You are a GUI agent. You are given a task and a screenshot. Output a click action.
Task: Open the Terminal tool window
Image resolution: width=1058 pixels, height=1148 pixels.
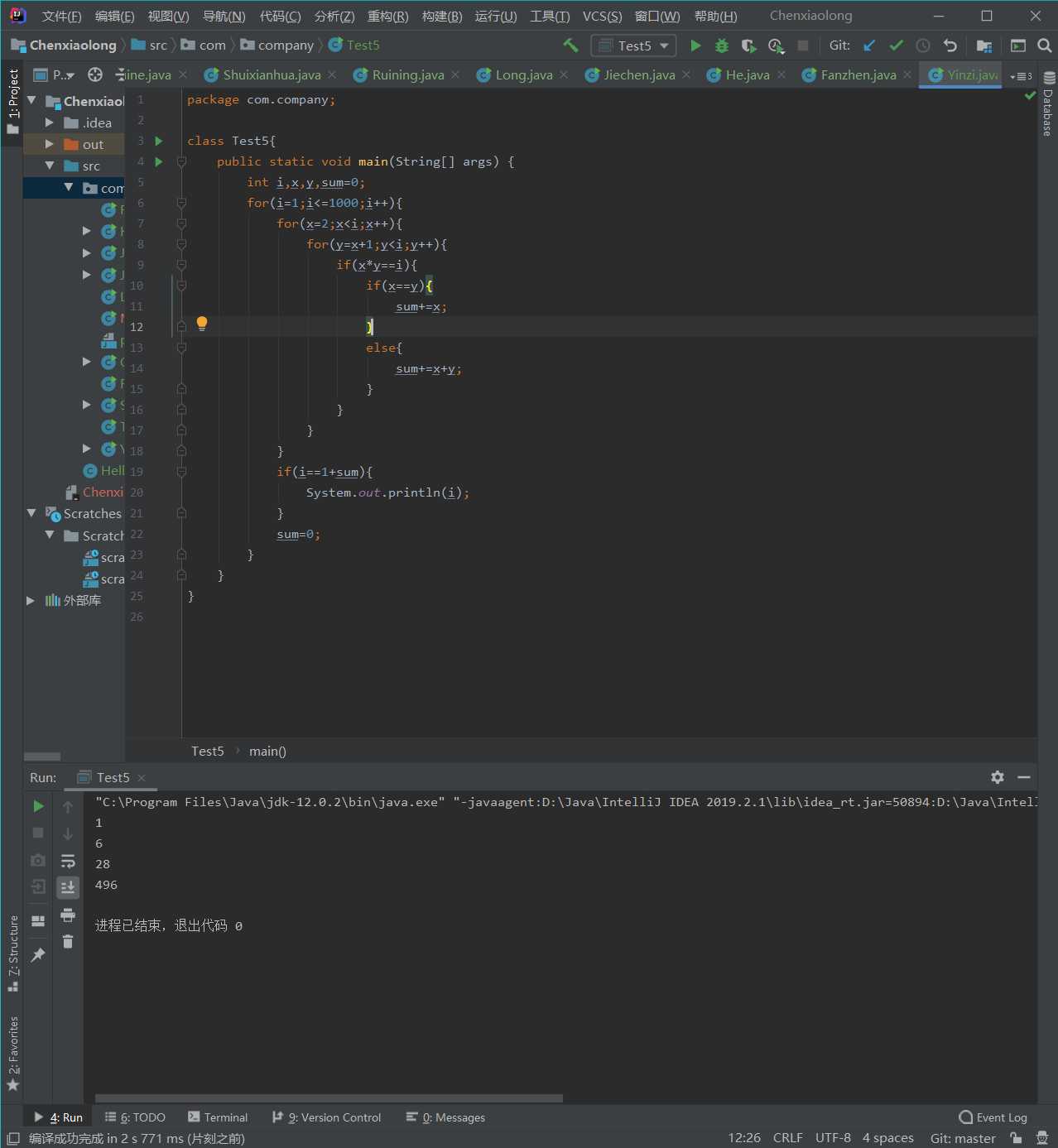(218, 1117)
